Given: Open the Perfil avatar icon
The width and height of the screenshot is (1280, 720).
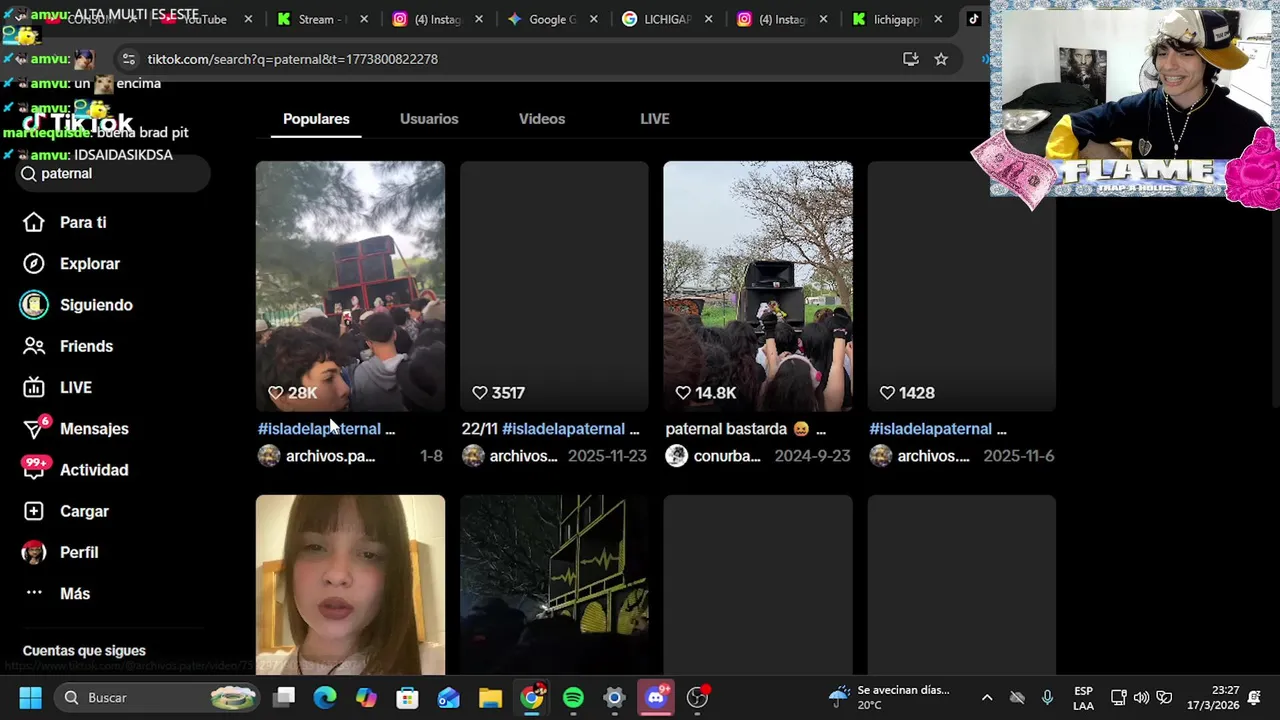Looking at the screenshot, I should pos(34,552).
